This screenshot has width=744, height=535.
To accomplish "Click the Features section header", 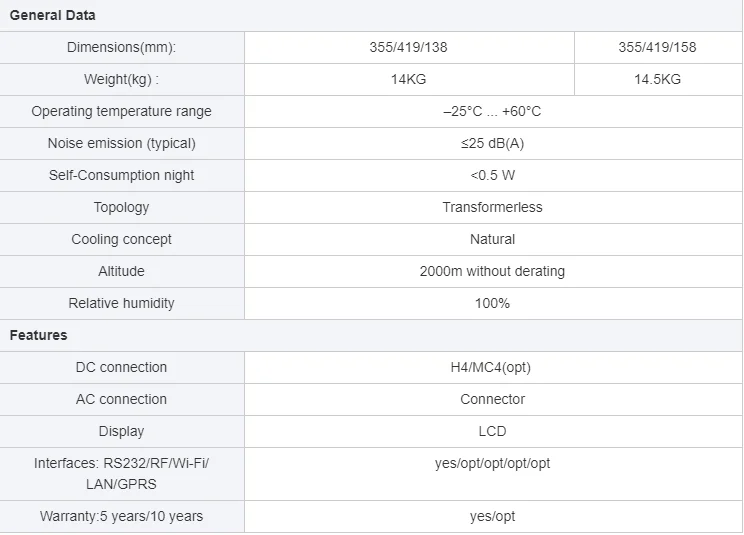I will click(x=39, y=335).
